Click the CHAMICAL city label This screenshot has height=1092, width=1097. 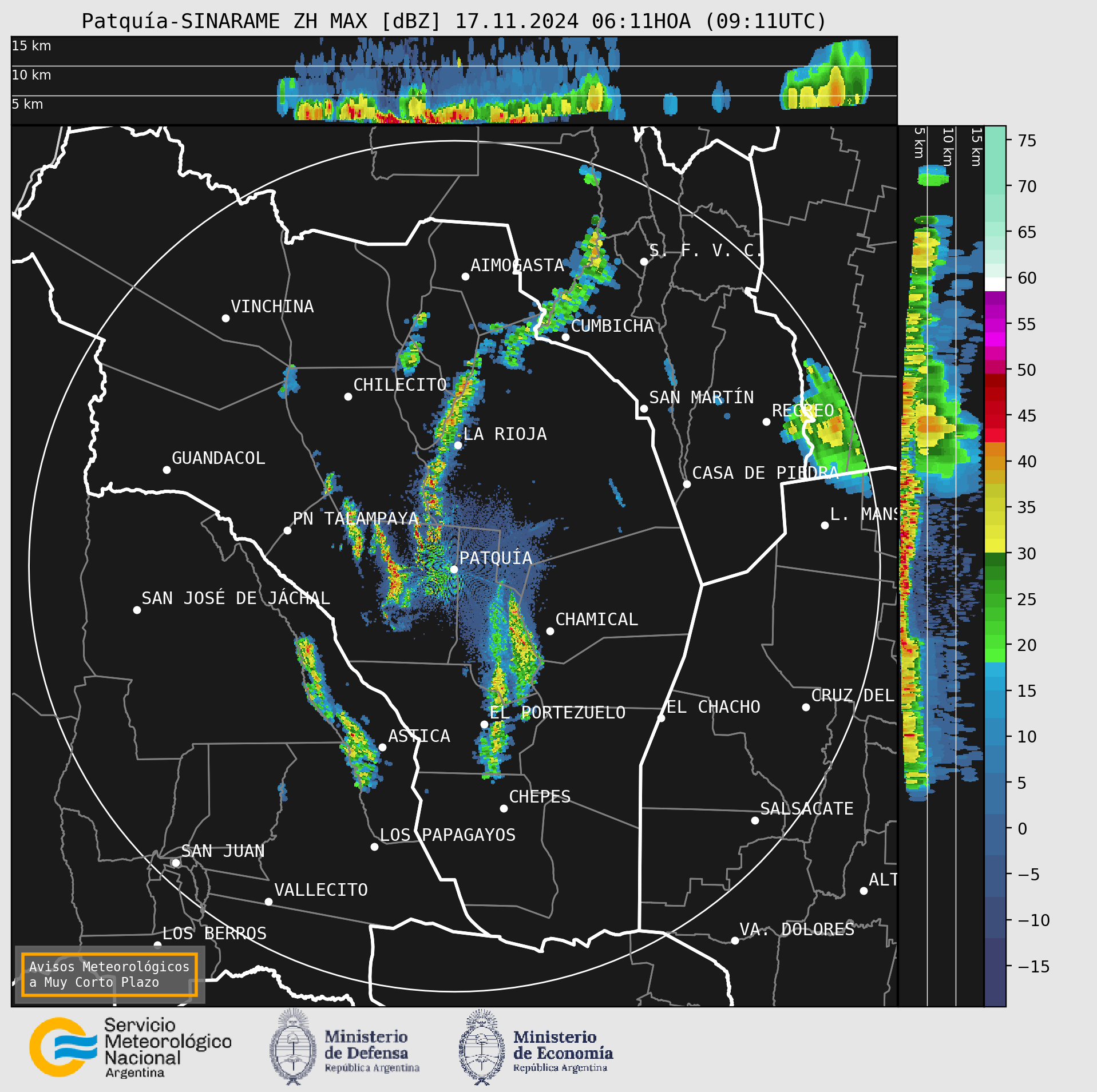click(596, 619)
